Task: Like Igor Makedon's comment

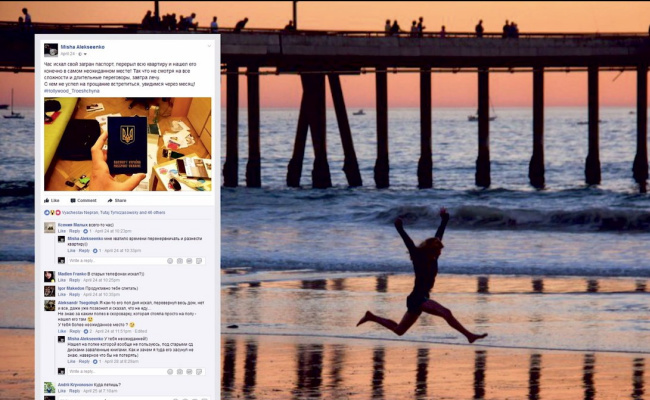Action: pyautogui.click(x=61, y=294)
